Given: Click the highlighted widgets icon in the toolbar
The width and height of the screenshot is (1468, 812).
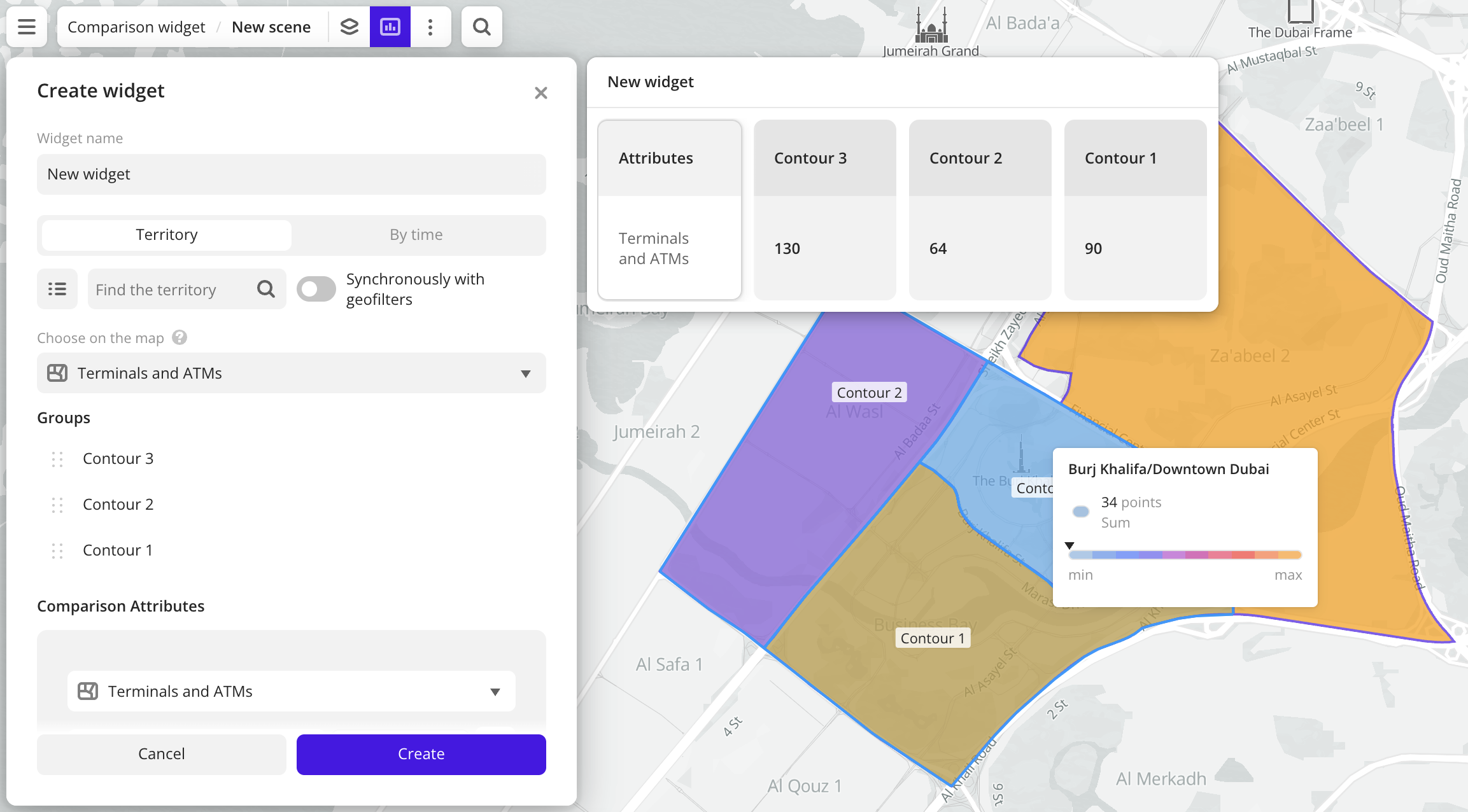Looking at the screenshot, I should pyautogui.click(x=390, y=27).
